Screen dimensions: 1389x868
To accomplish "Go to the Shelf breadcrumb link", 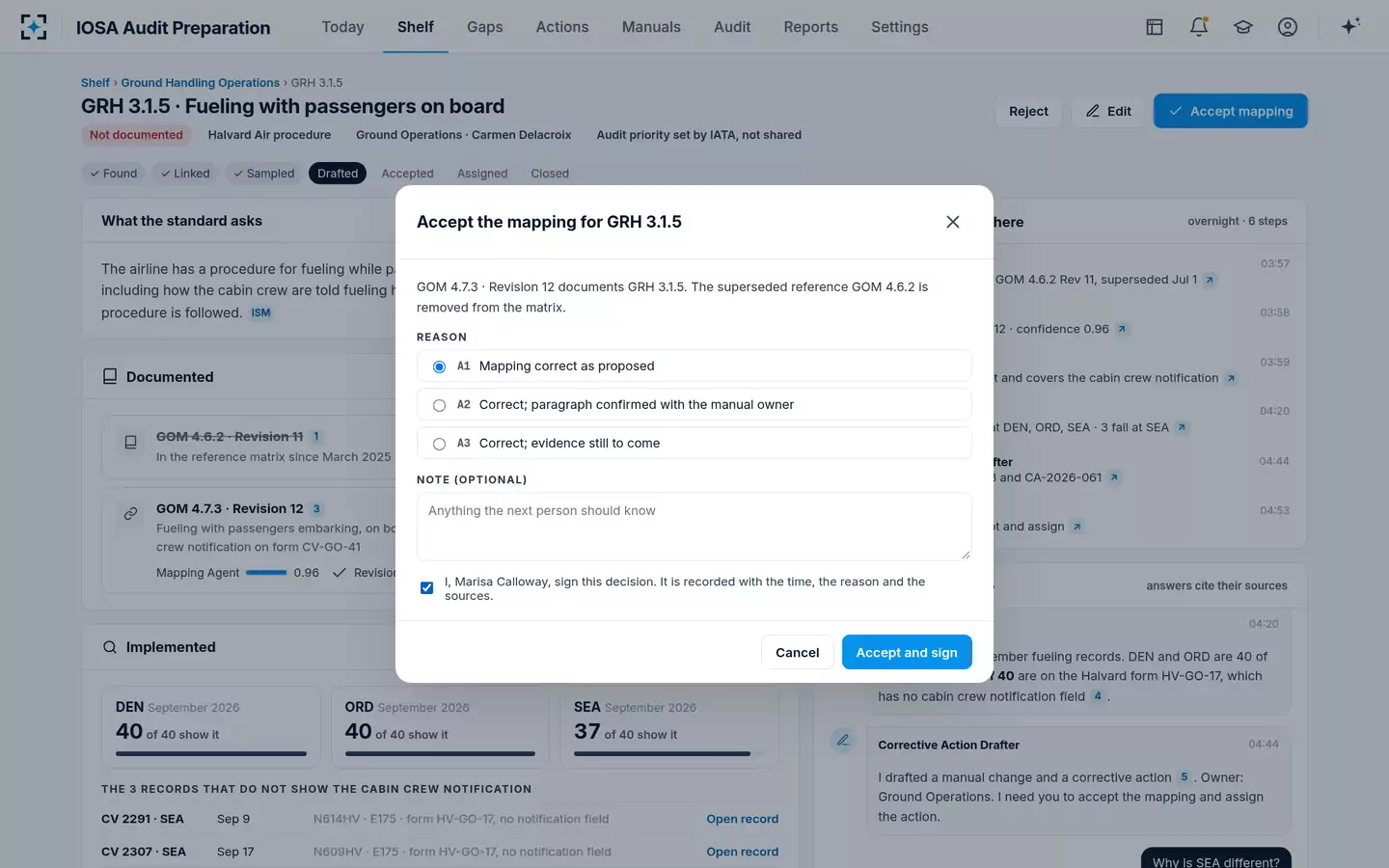I will (x=95, y=83).
